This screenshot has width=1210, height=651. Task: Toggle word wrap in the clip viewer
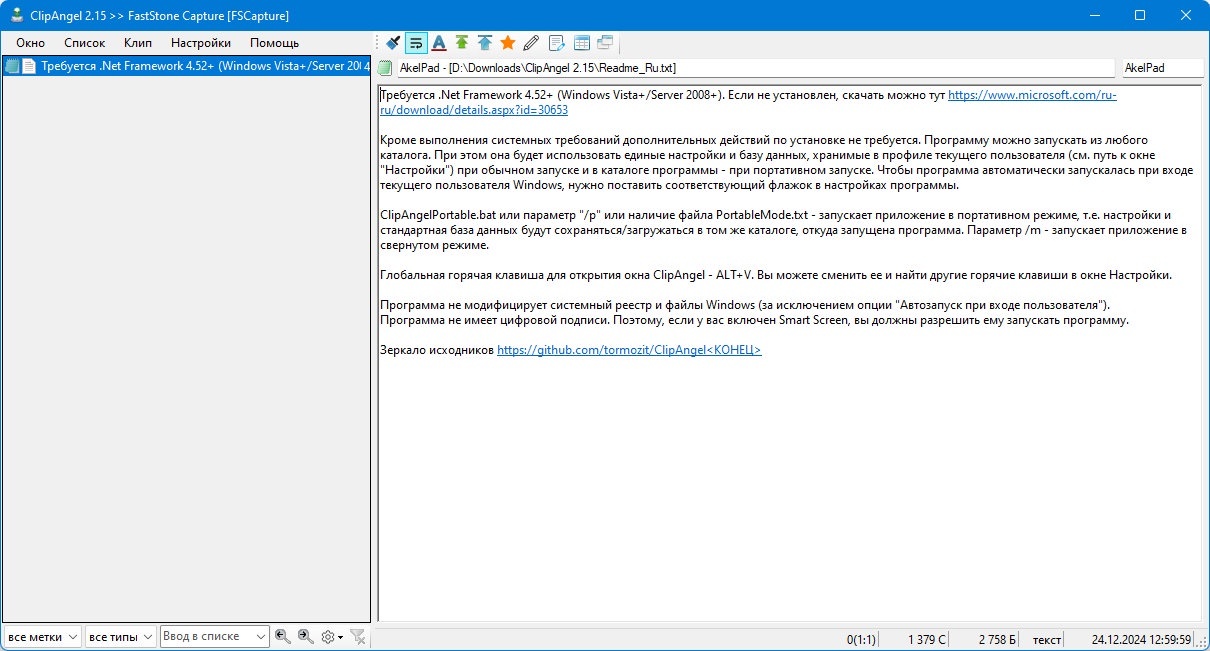[x=416, y=43]
